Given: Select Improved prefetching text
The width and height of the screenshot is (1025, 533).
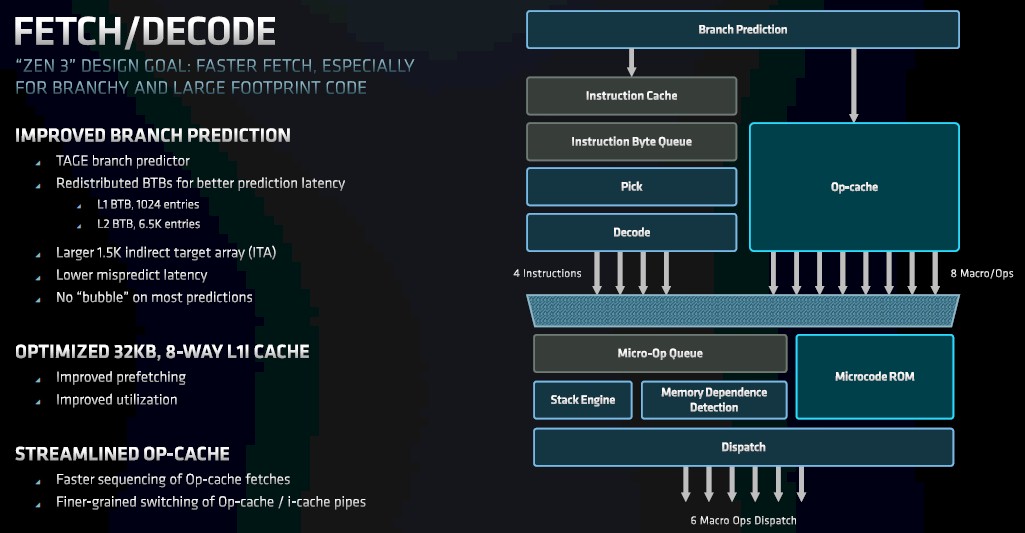Looking at the screenshot, I should [x=121, y=377].
